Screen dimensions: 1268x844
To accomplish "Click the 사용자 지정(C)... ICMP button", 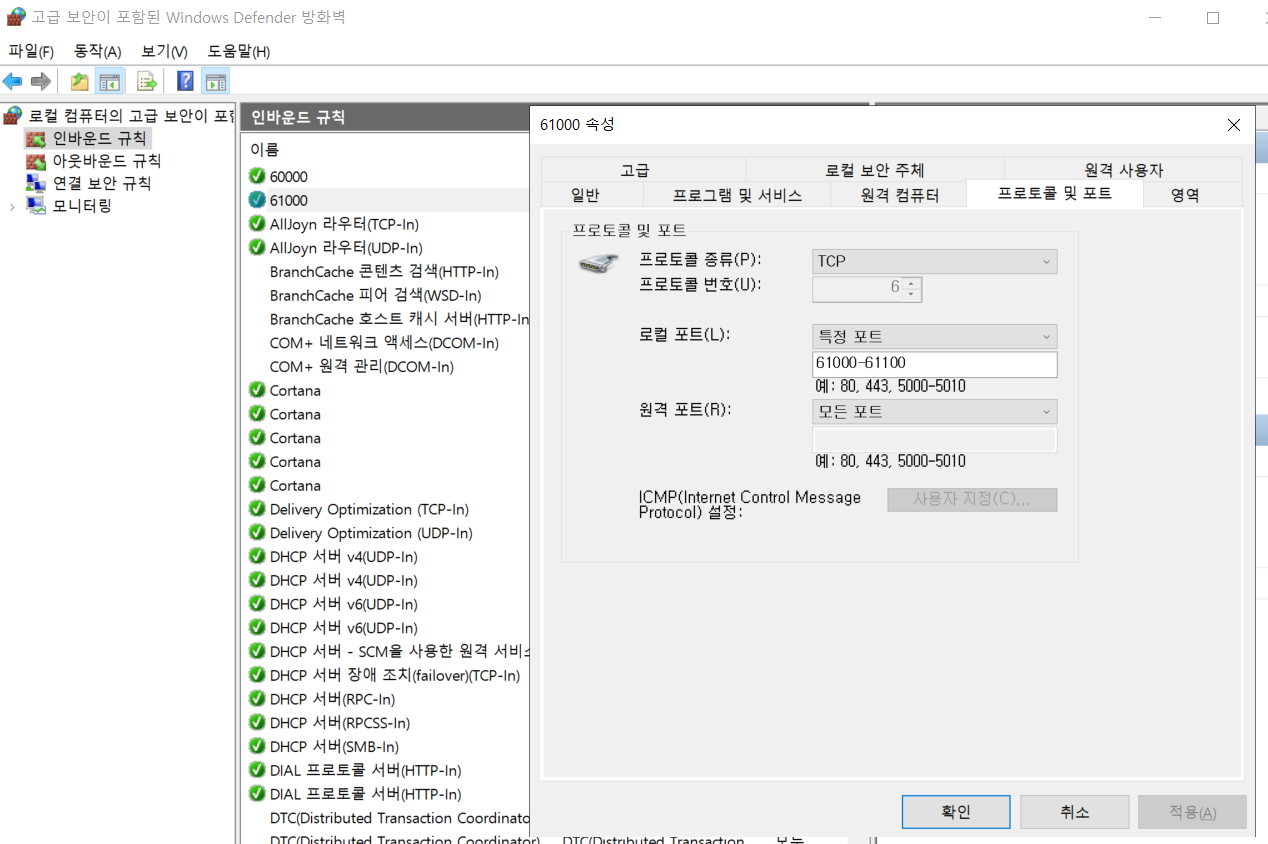I will pyautogui.click(x=972, y=499).
